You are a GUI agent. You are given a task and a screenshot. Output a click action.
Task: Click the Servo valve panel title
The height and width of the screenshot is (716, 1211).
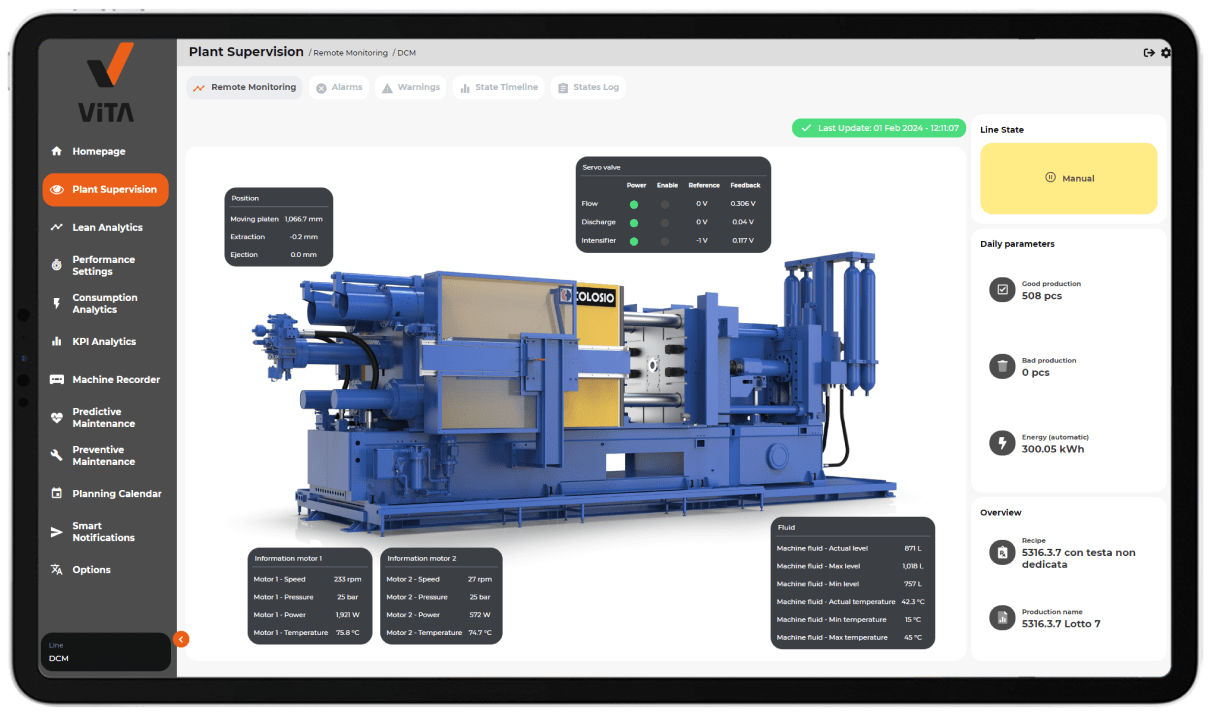pyautogui.click(x=602, y=167)
